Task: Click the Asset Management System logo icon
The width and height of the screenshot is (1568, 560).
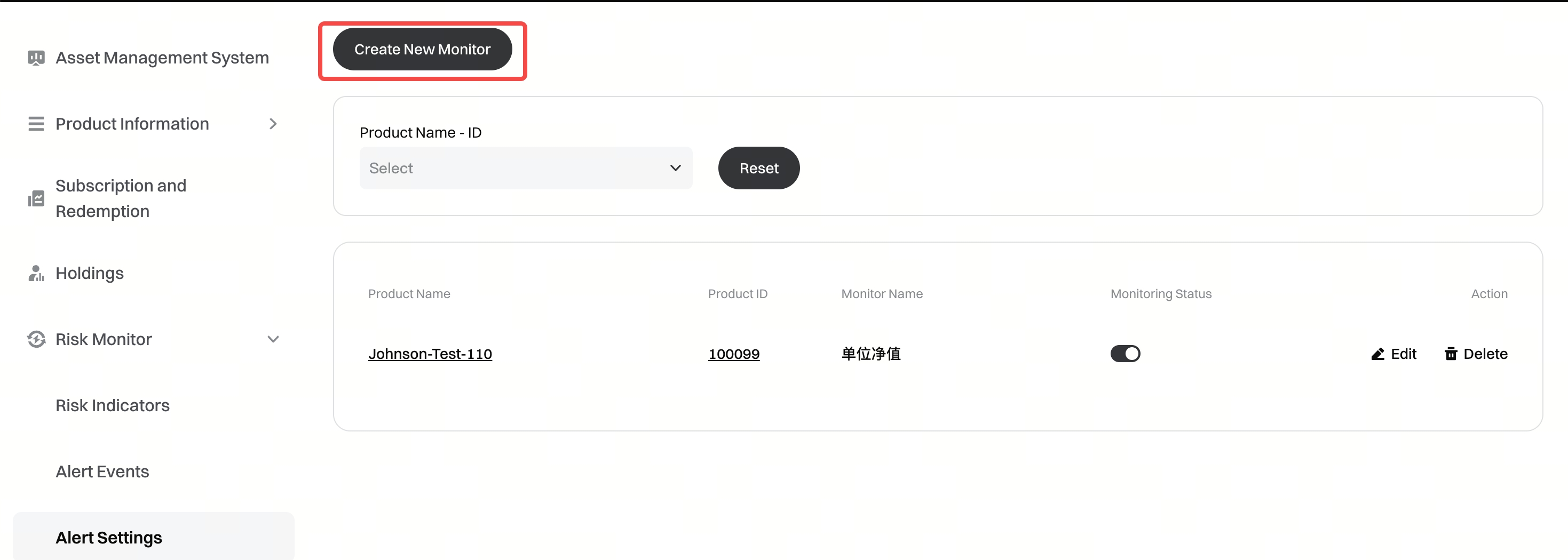Action: click(36, 58)
